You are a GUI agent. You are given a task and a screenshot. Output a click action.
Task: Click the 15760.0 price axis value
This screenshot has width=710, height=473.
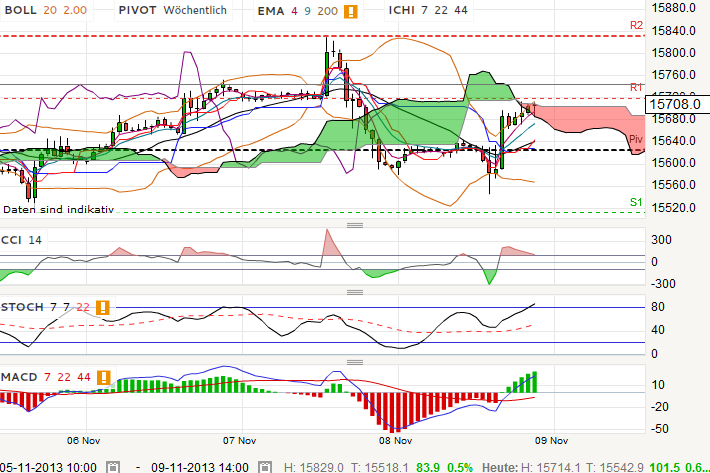click(x=673, y=75)
